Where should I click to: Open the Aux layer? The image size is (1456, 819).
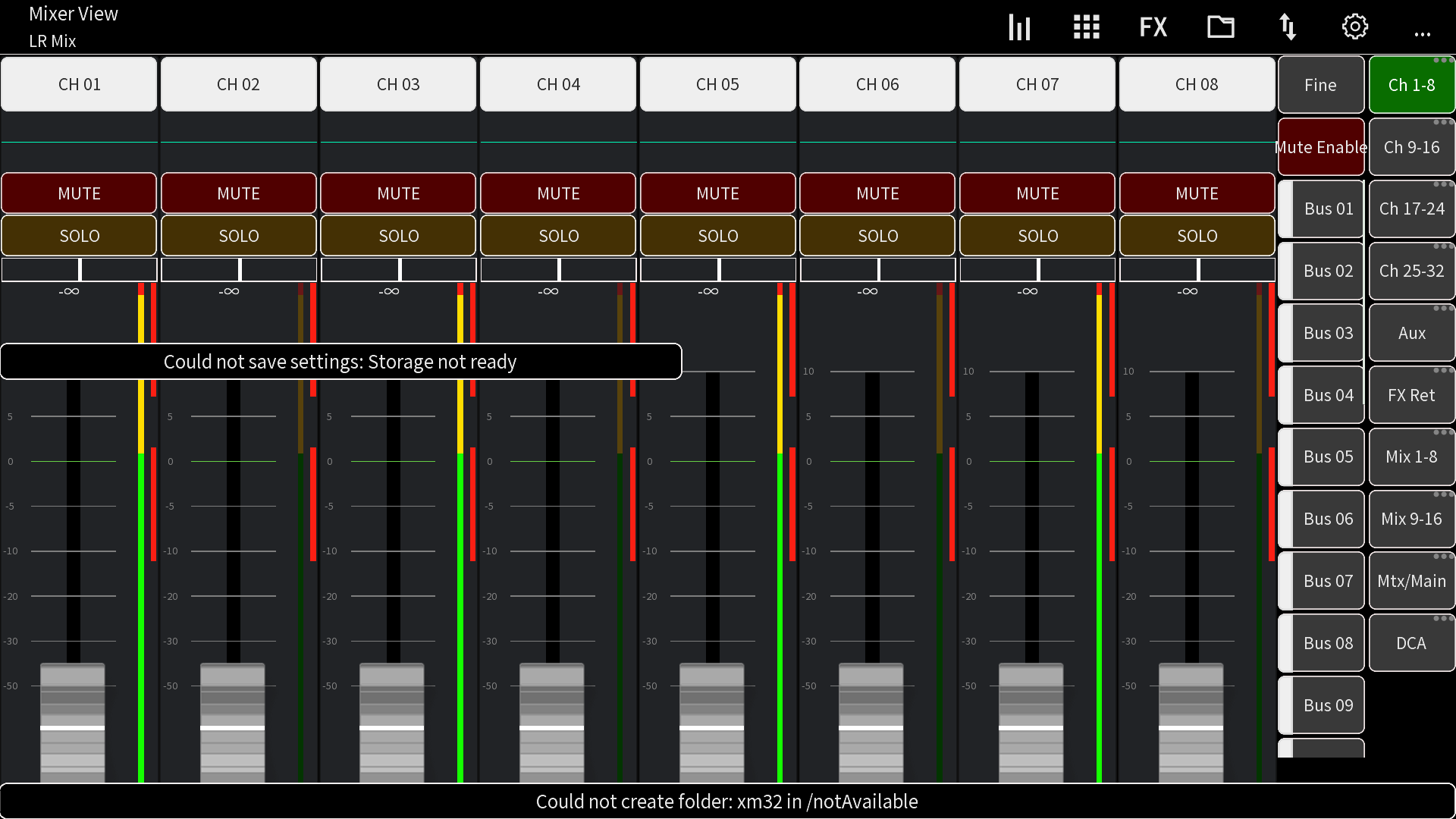coord(1411,332)
